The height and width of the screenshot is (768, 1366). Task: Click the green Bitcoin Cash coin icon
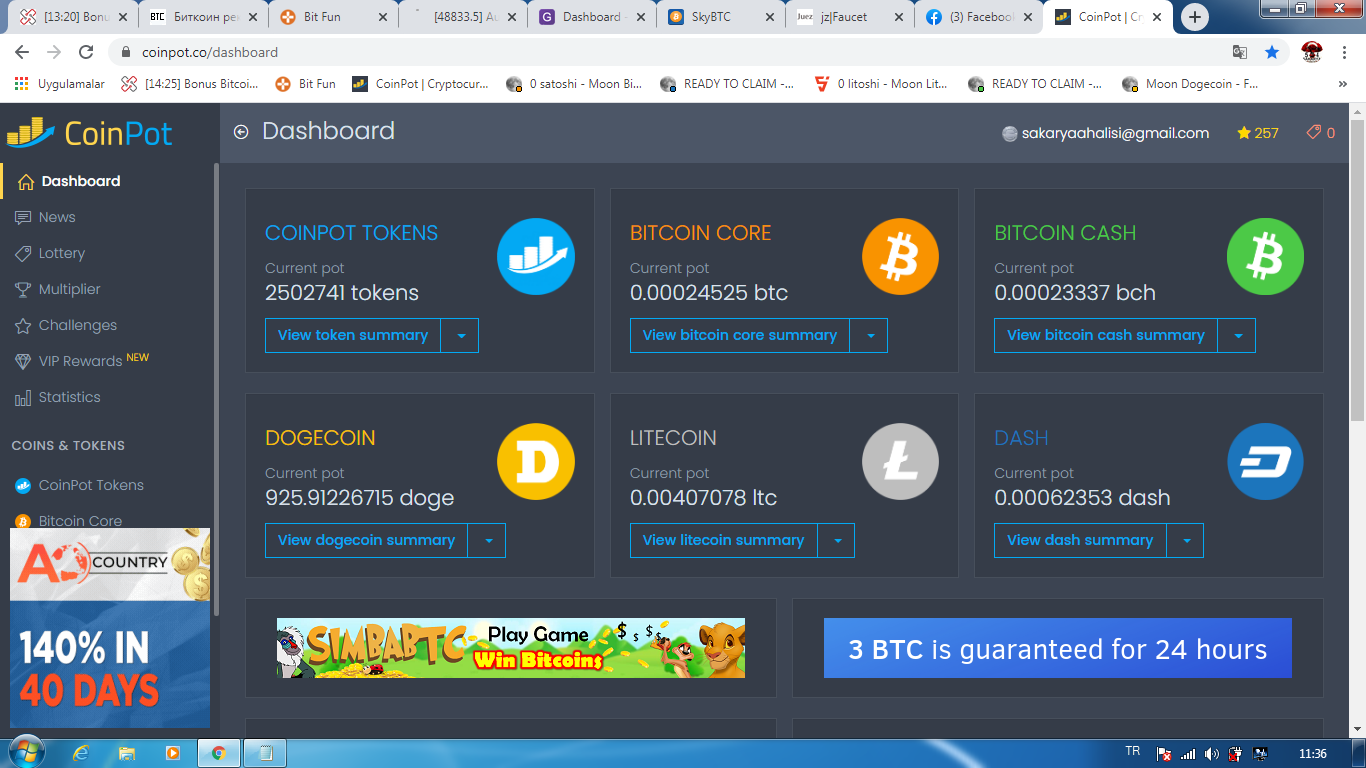(1265, 257)
